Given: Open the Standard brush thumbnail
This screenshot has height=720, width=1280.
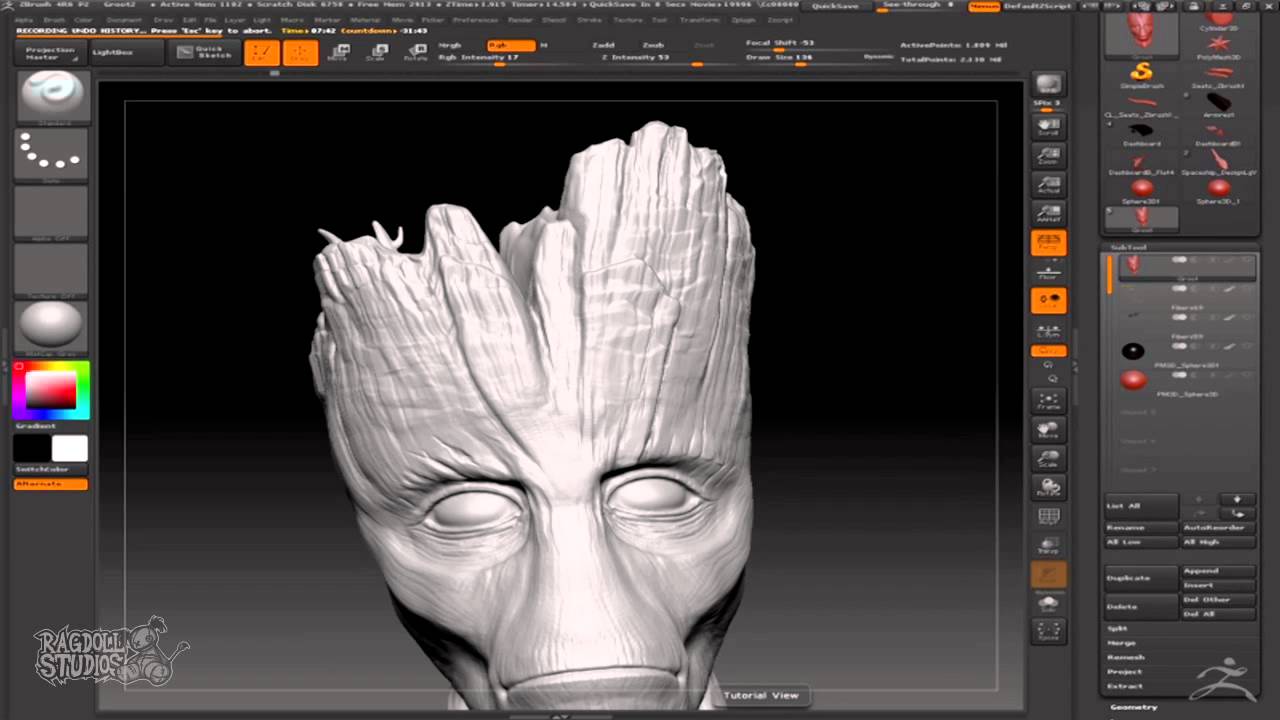Looking at the screenshot, I should coord(52,98).
